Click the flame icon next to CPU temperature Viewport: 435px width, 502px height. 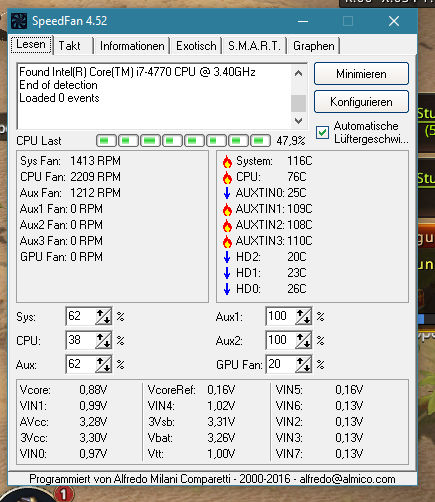click(227, 177)
